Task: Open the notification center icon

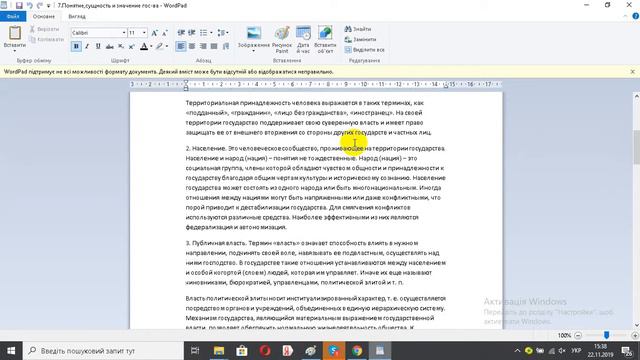Action: (x=627, y=351)
